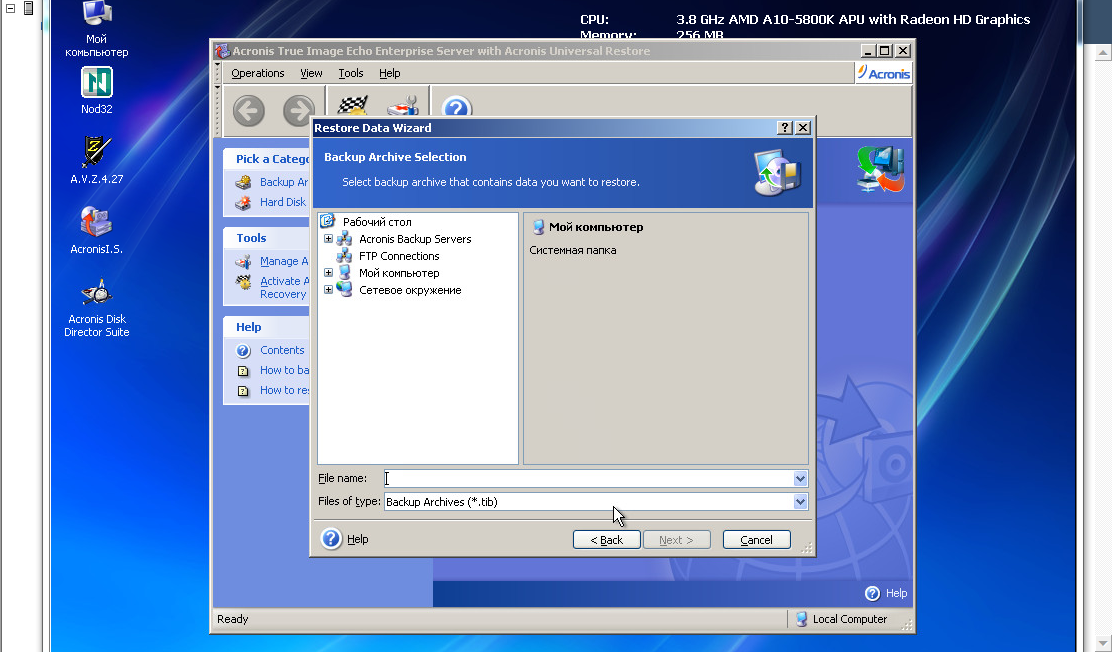Open the How to backup help link
The height and width of the screenshot is (652, 1112).
[x=284, y=370]
